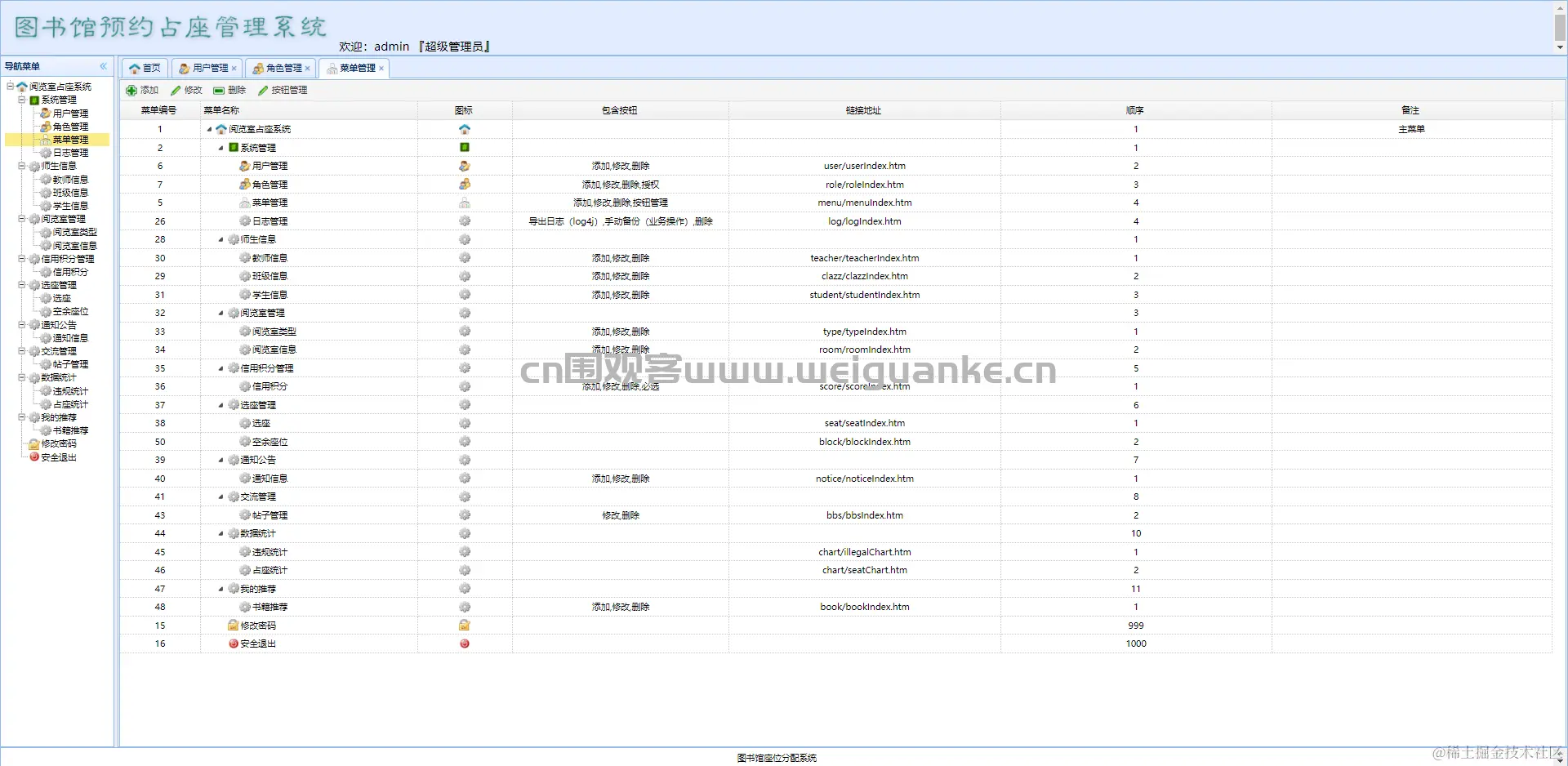Click green icon beside sidebar 系统管理
Viewport: 1568px width, 766px height.
[34, 100]
